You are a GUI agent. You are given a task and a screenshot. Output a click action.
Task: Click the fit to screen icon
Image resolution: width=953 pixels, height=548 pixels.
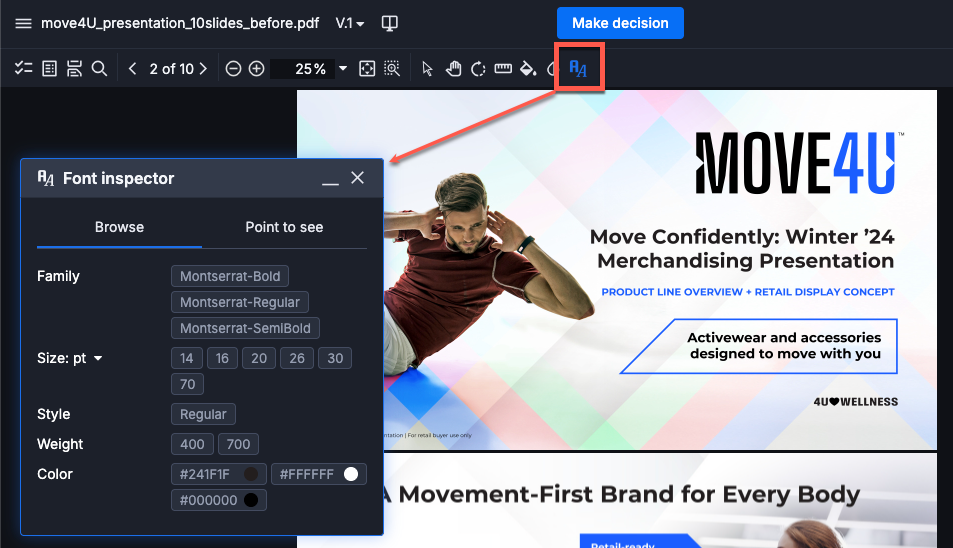click(367, 69)
